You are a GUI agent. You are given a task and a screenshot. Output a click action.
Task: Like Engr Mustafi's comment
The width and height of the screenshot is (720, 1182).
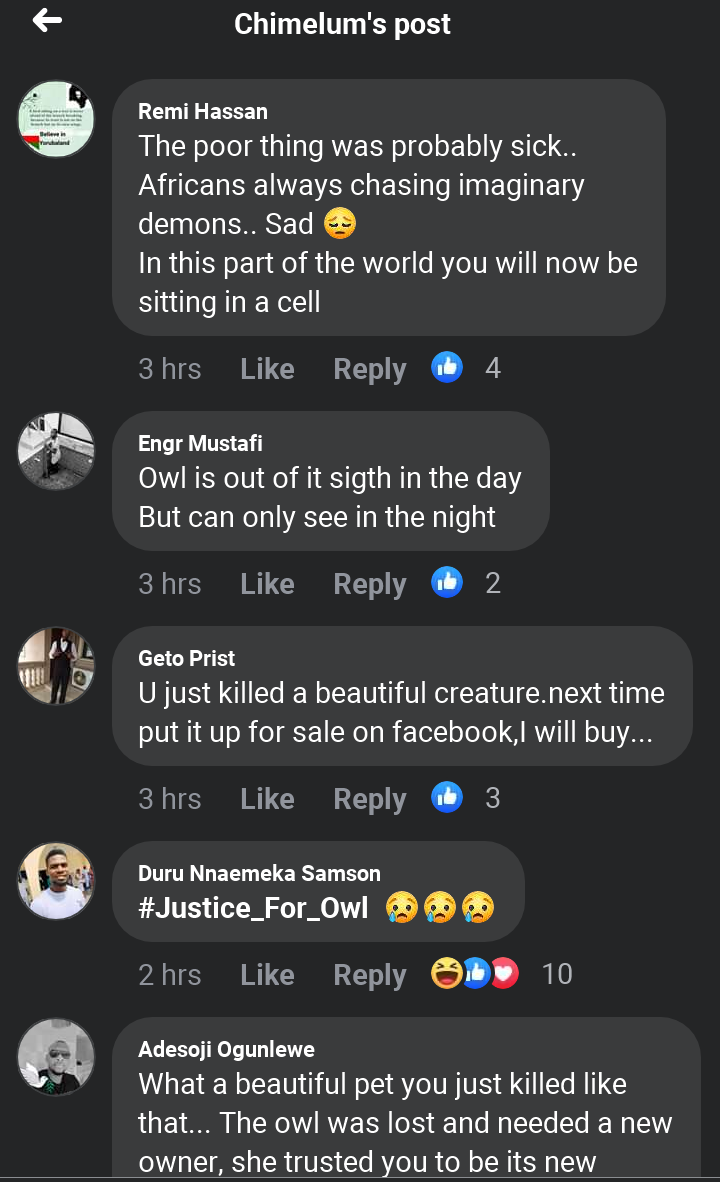pyautogui.click(x=267, y=584)
